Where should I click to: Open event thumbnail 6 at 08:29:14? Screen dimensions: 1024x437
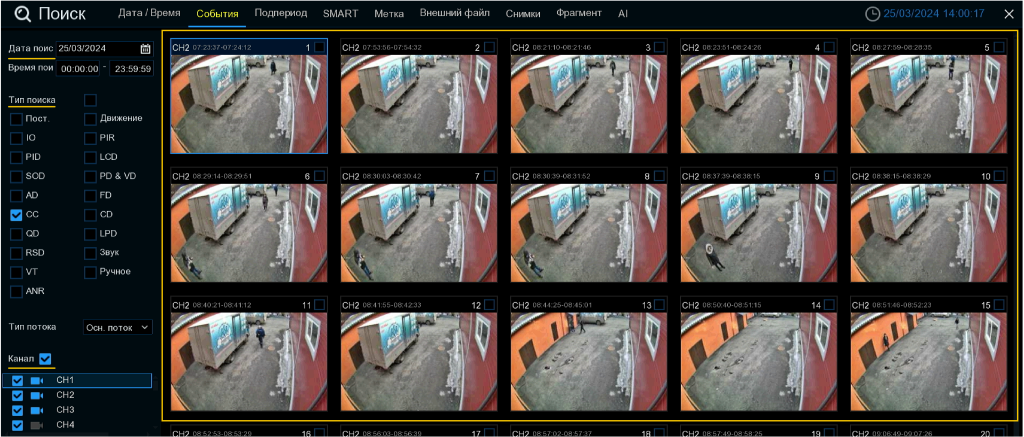coord(249,233)
